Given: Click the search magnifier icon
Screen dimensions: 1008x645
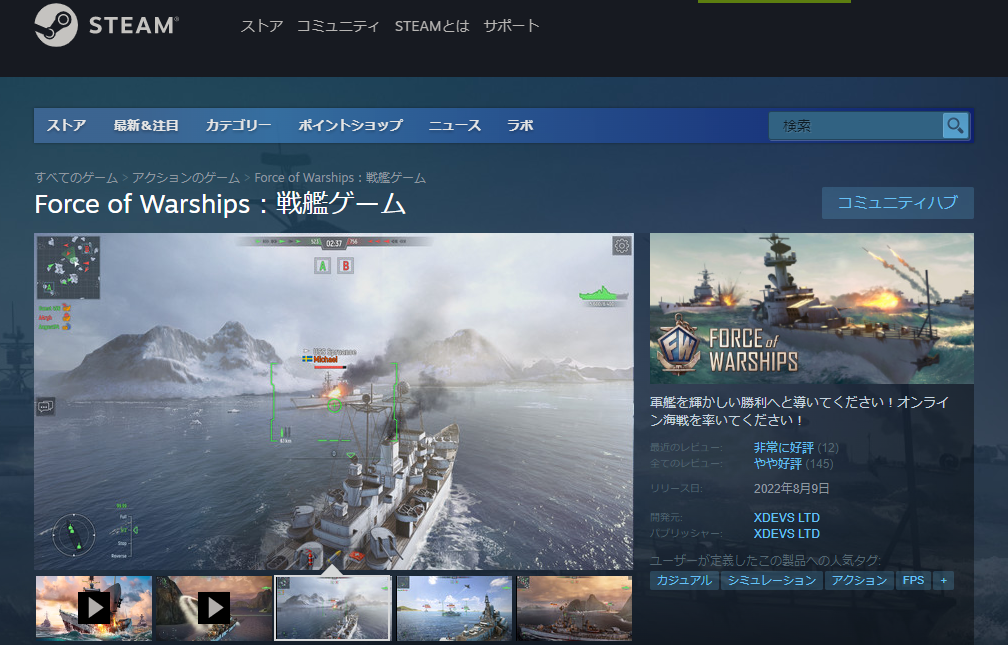Looking at the screenshot, I should (956, 125).
